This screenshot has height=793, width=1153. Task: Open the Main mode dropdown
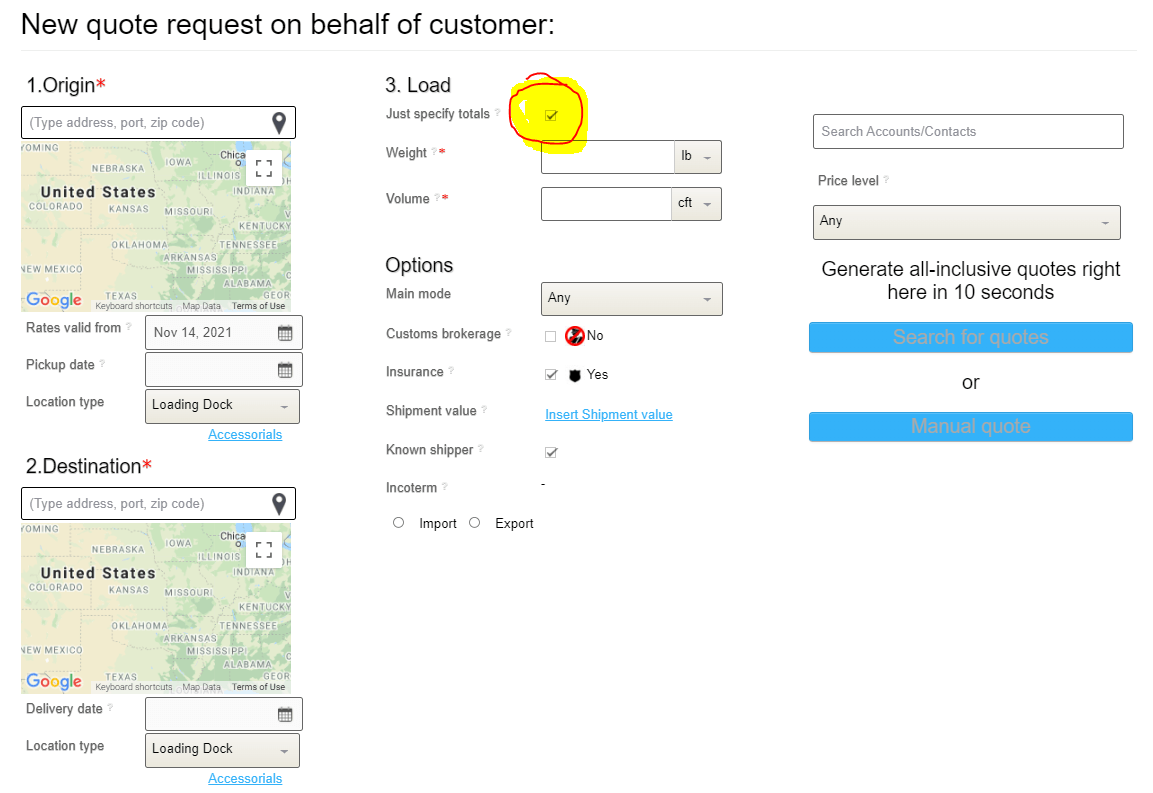(x=631, y=298)
